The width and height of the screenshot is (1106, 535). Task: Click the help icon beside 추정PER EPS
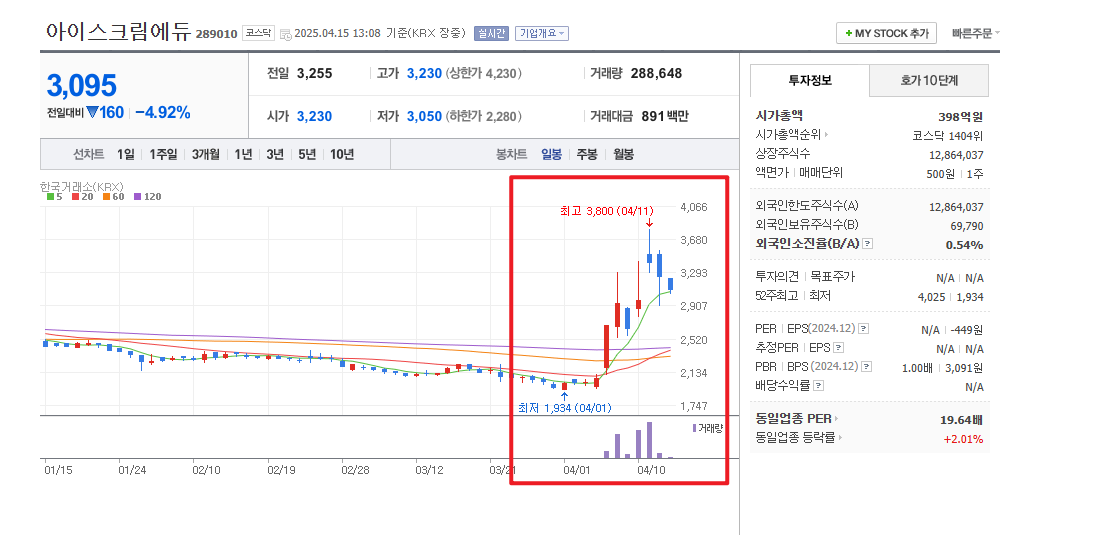tap(838, 348)
